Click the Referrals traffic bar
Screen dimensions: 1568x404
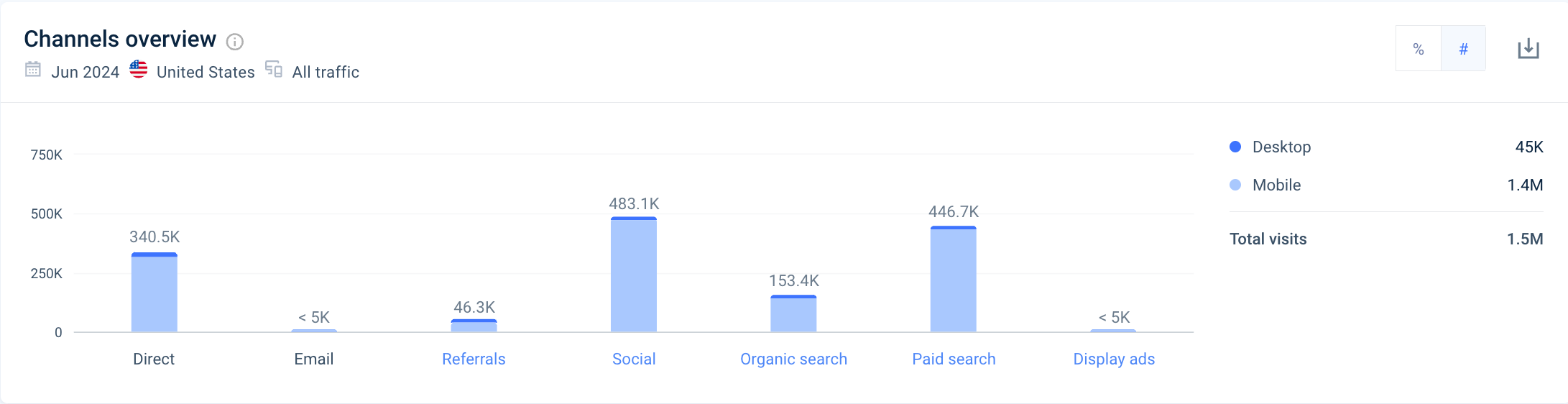coord(474,326)
